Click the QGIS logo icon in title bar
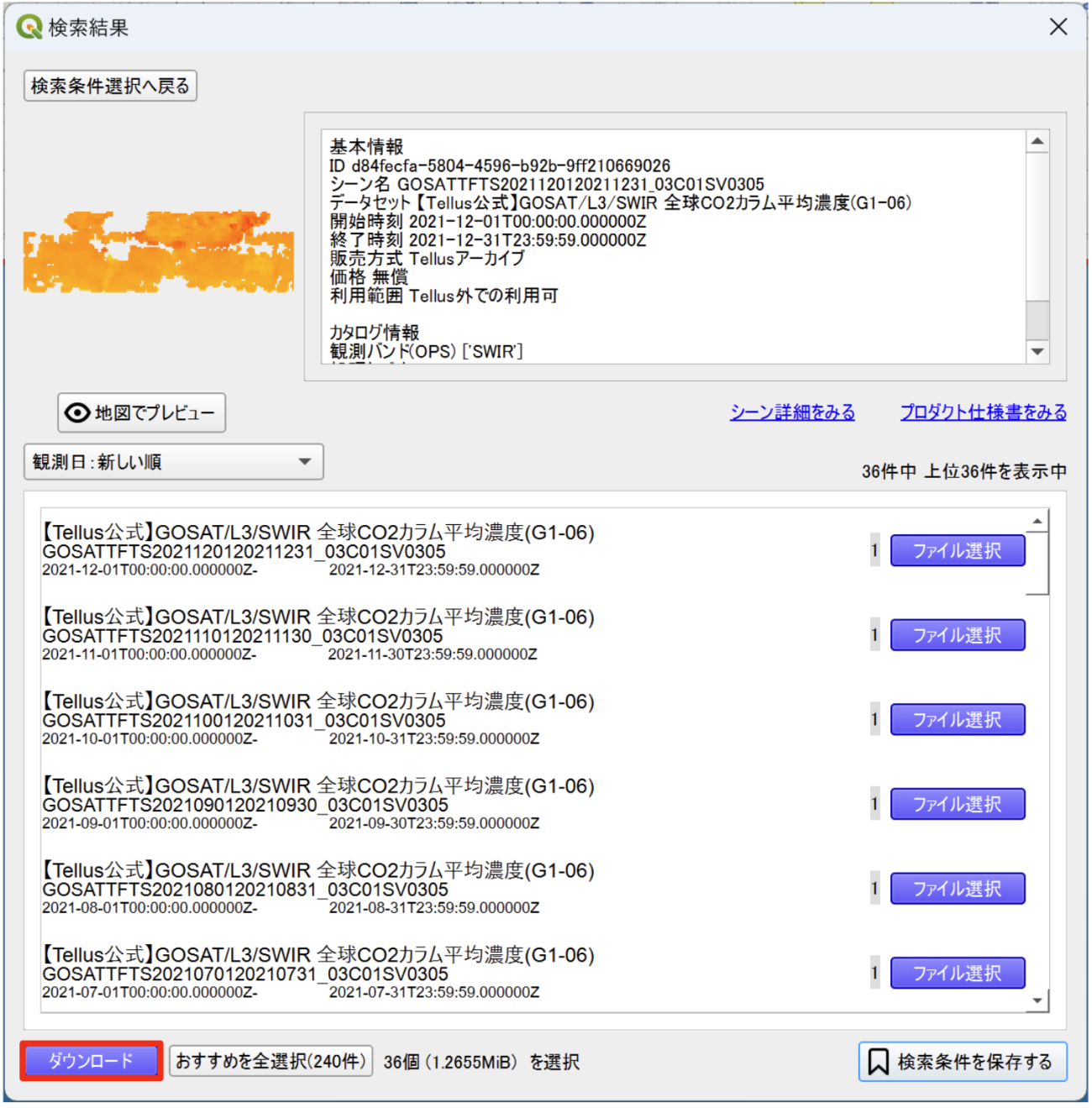The width and height of the screenshot is (1092, 1108). click(29, 28)
